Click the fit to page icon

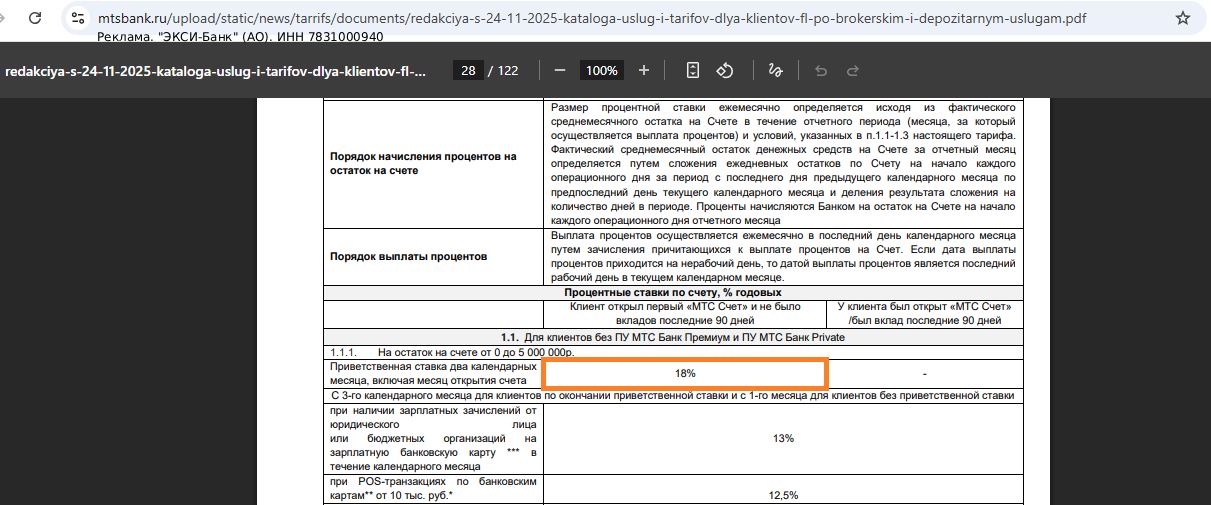(x=693, y=70)
